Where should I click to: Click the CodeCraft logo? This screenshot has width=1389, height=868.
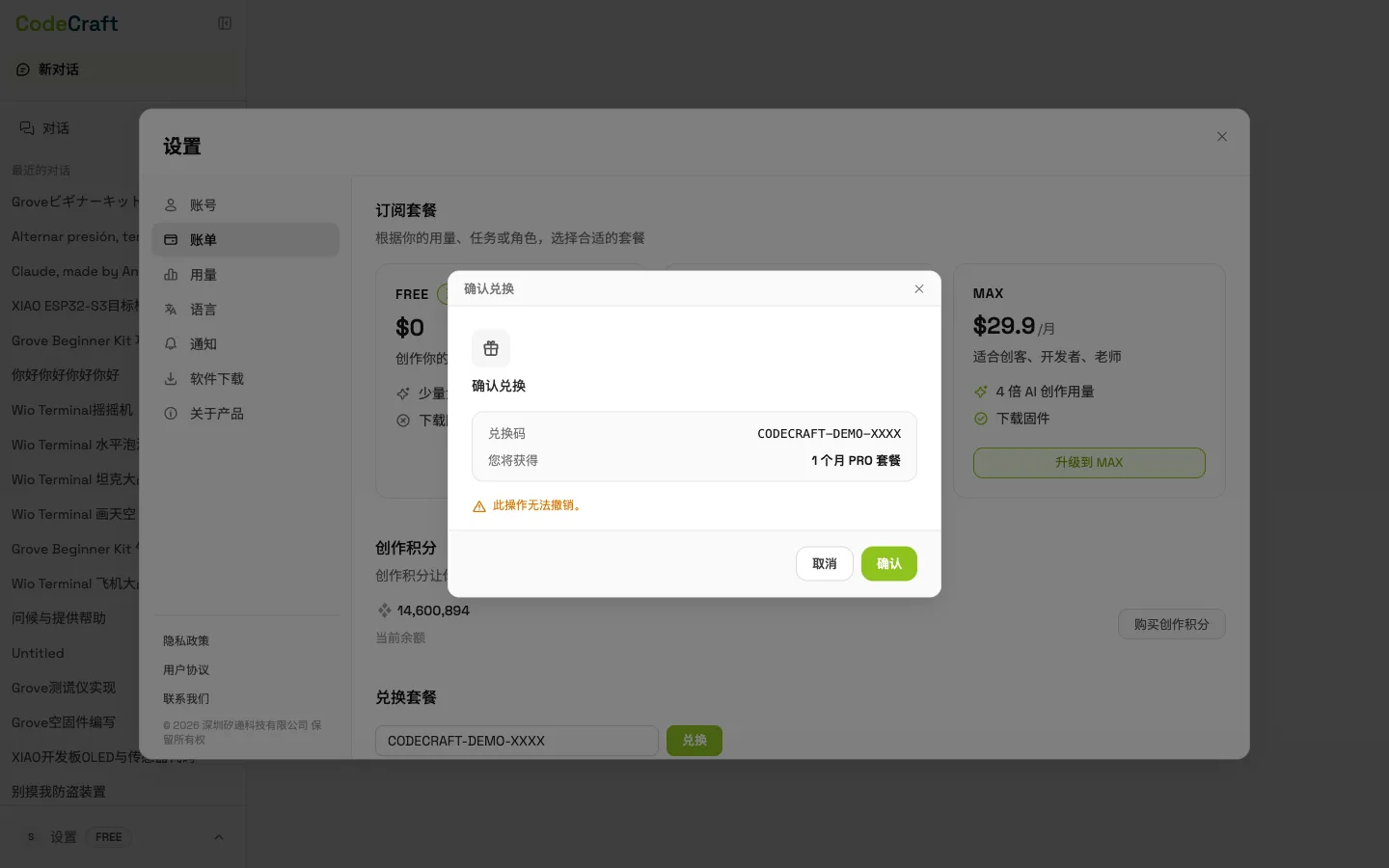click(67, 23)
